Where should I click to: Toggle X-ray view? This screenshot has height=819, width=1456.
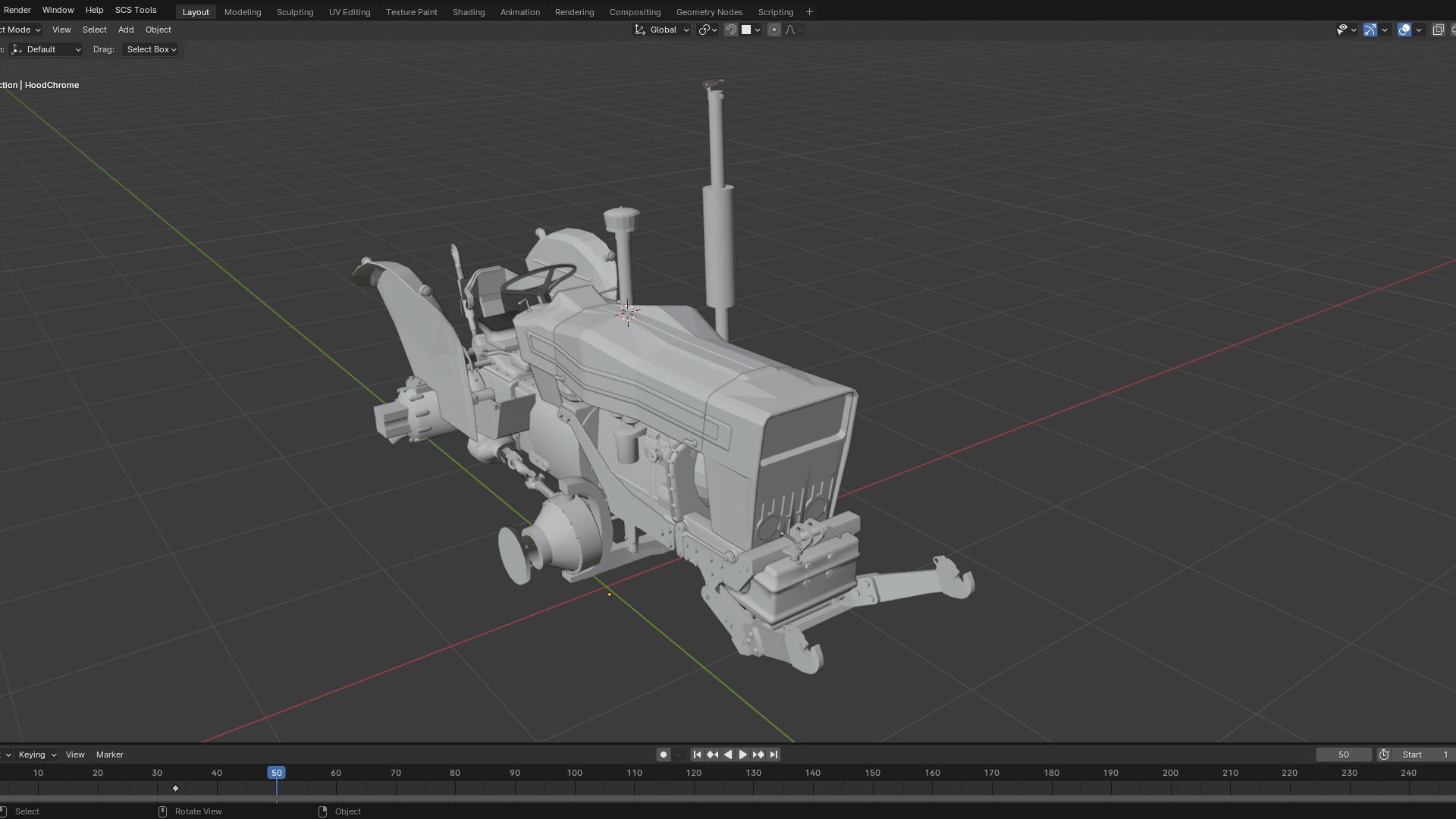(1438, 30)
